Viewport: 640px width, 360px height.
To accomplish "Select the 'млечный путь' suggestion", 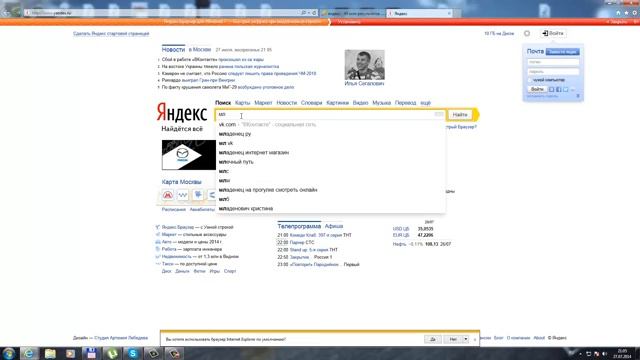I will tap(330, 162).
